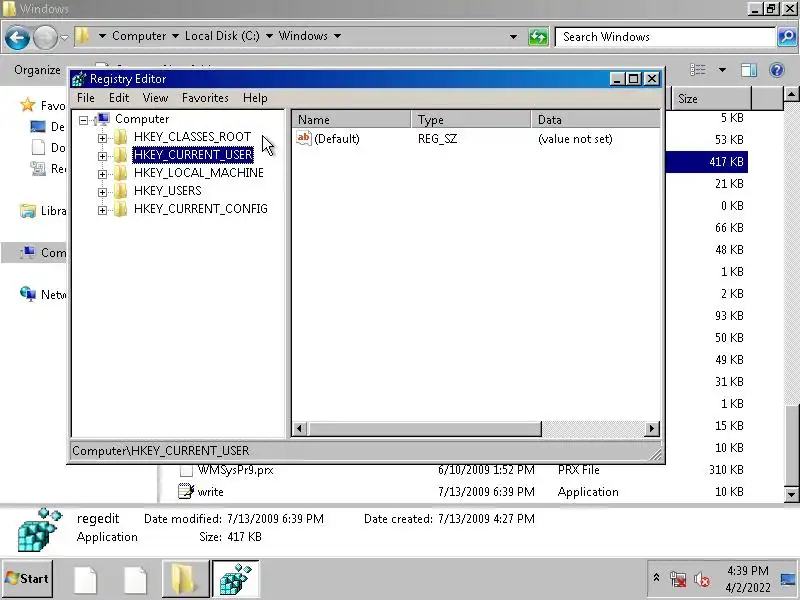Open the recent pages dropdown next to Forward
Image resolution: width=800 pixels, height=600 pixels.
coord(64,37)
